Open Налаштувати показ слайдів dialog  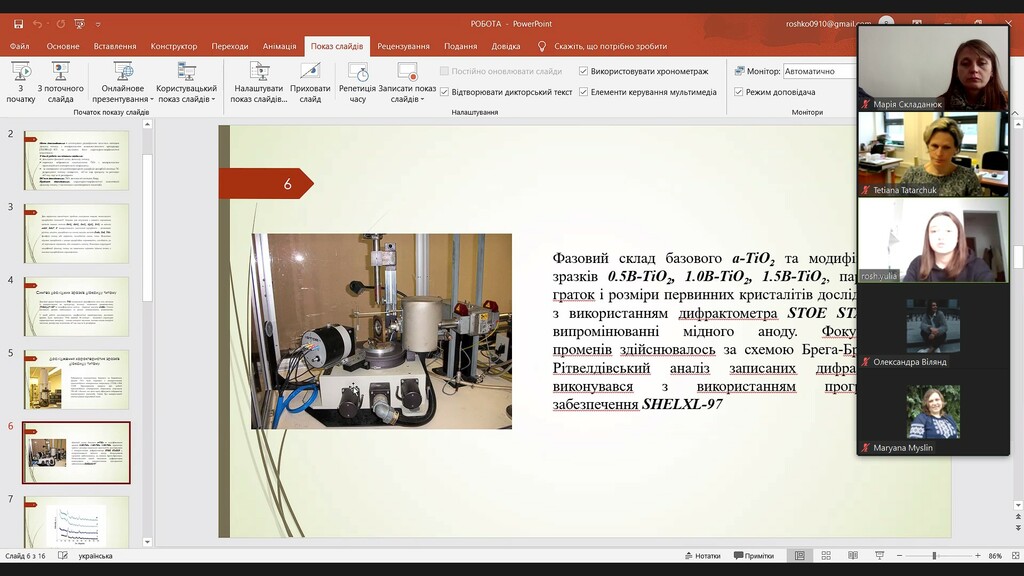[x=259, y=82]
